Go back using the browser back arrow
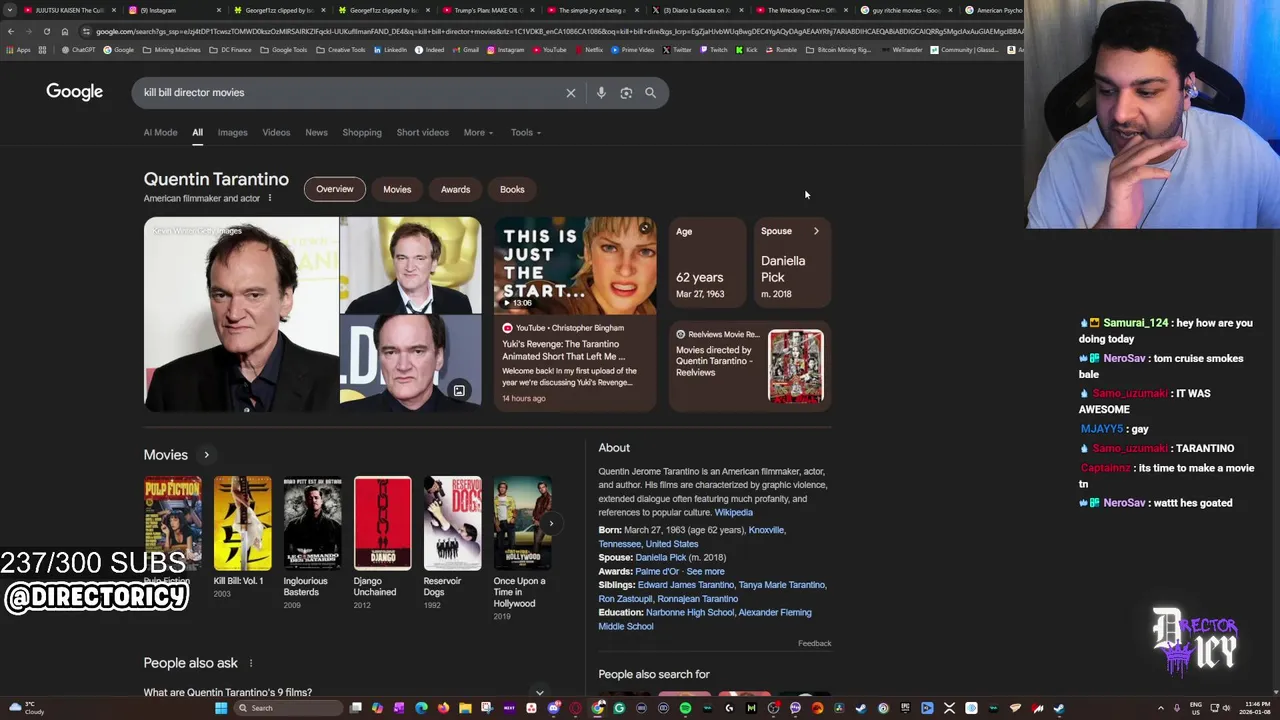Screen dimensions: 1280x720 click(11, 31)
